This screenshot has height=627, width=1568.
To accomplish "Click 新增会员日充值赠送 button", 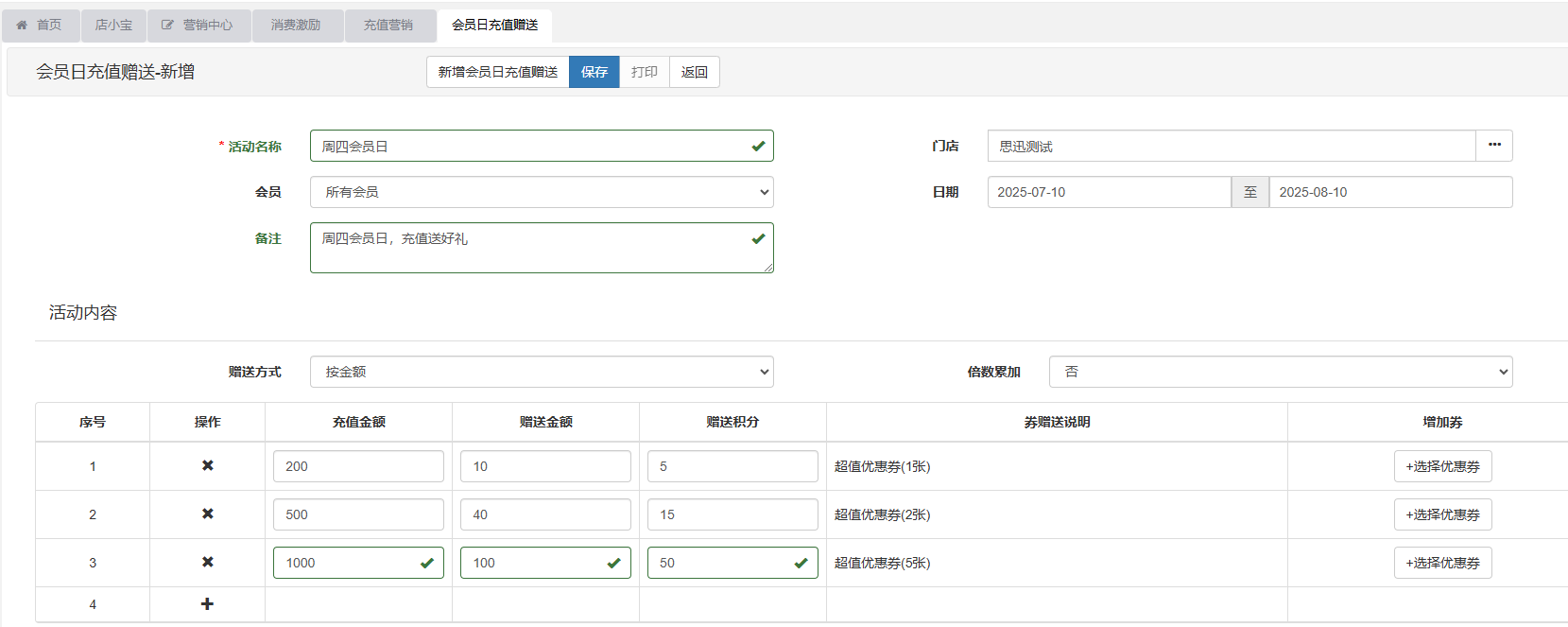I will pyautogui.click(x=497, y=72).
